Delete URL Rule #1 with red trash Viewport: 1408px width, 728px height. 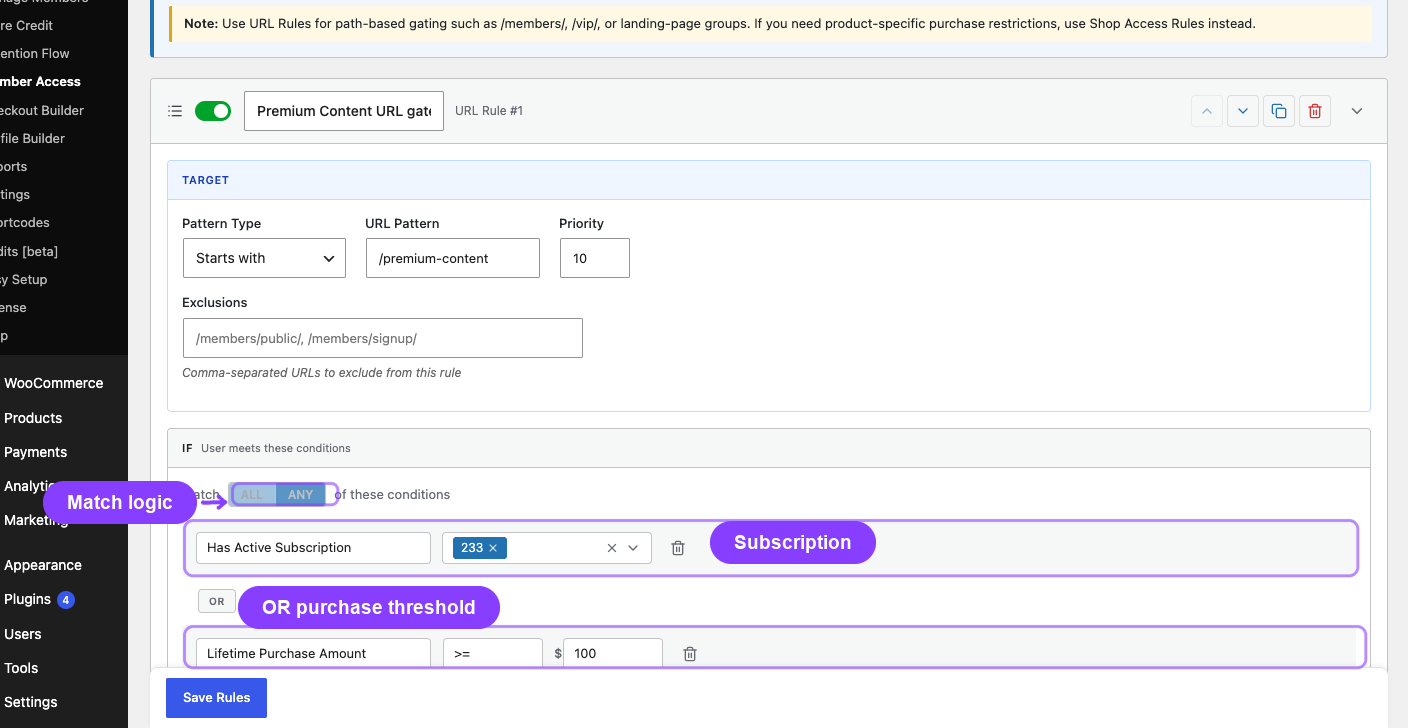1315,111
